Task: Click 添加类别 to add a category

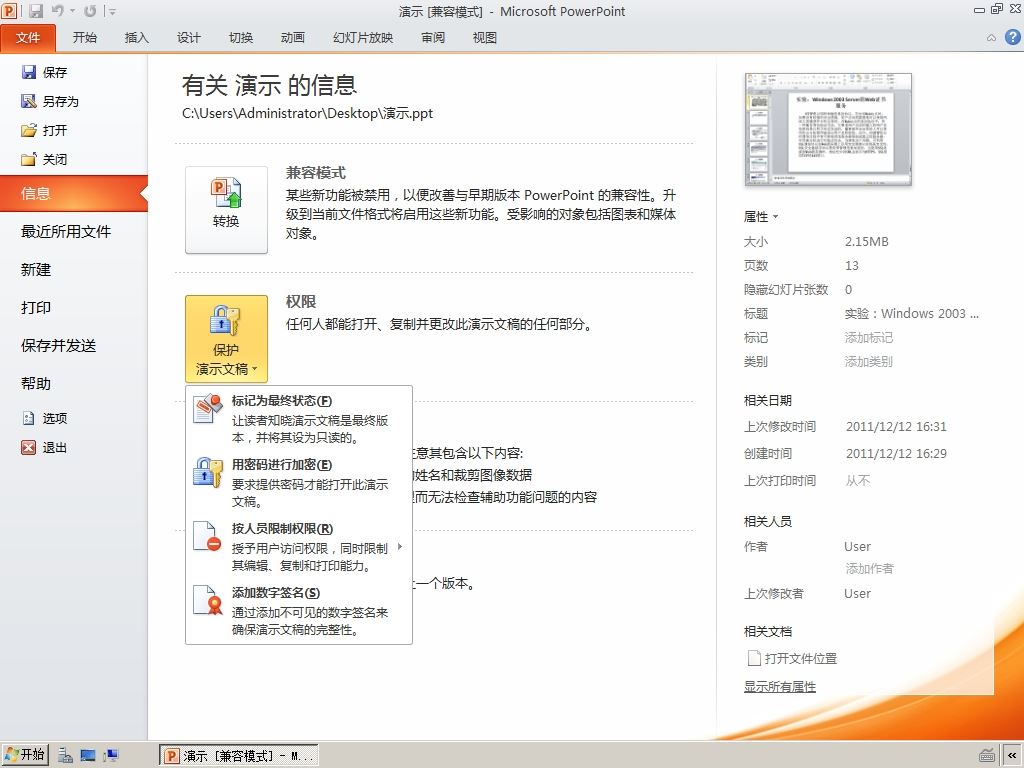Action: click(x=869, y=362)
